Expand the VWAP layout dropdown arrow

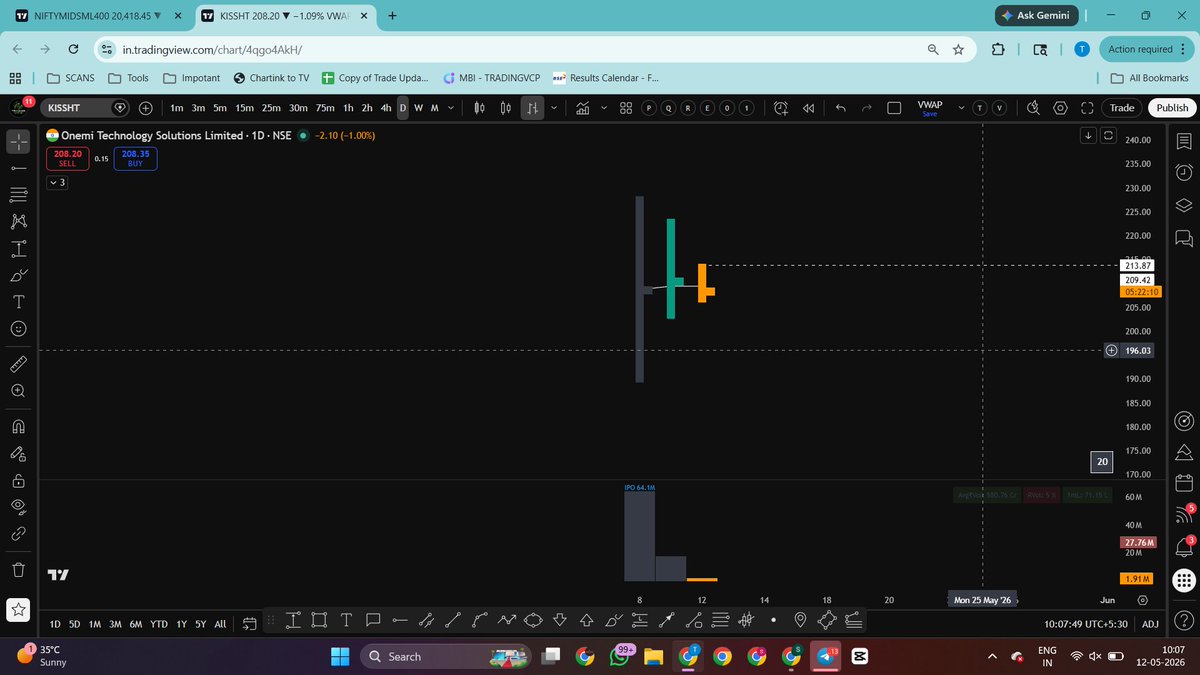pos(962,108)
